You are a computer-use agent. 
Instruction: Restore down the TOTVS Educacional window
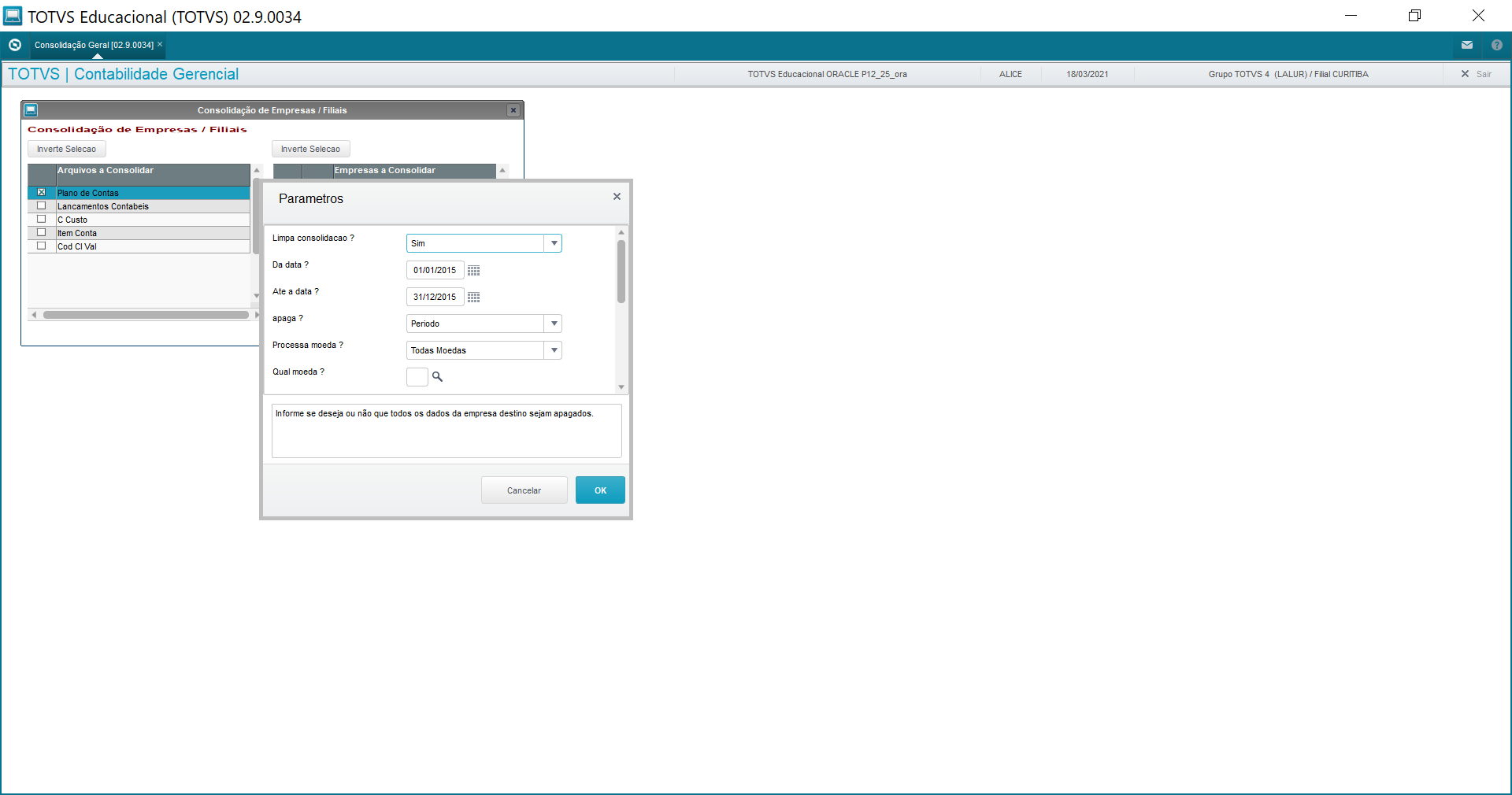click(x=1415, y=16)
